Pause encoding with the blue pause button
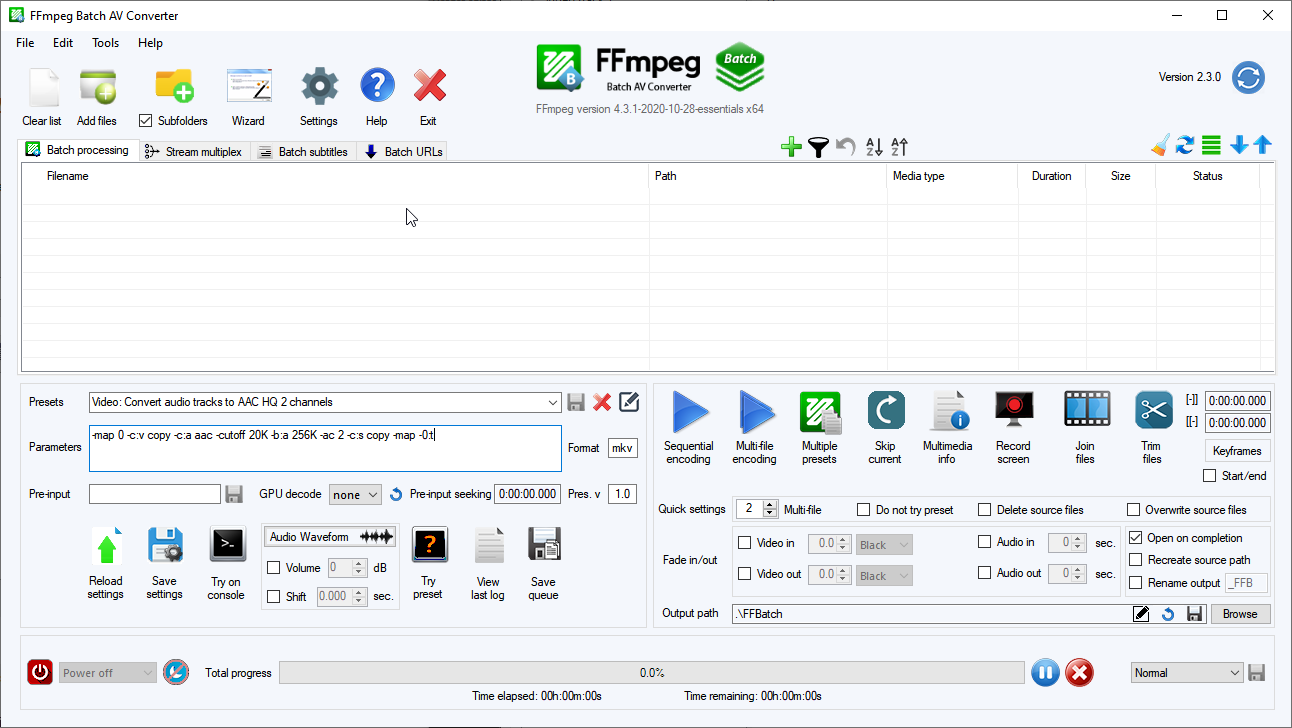This screenshot has width=1292, height=728. coord(1045,673)
